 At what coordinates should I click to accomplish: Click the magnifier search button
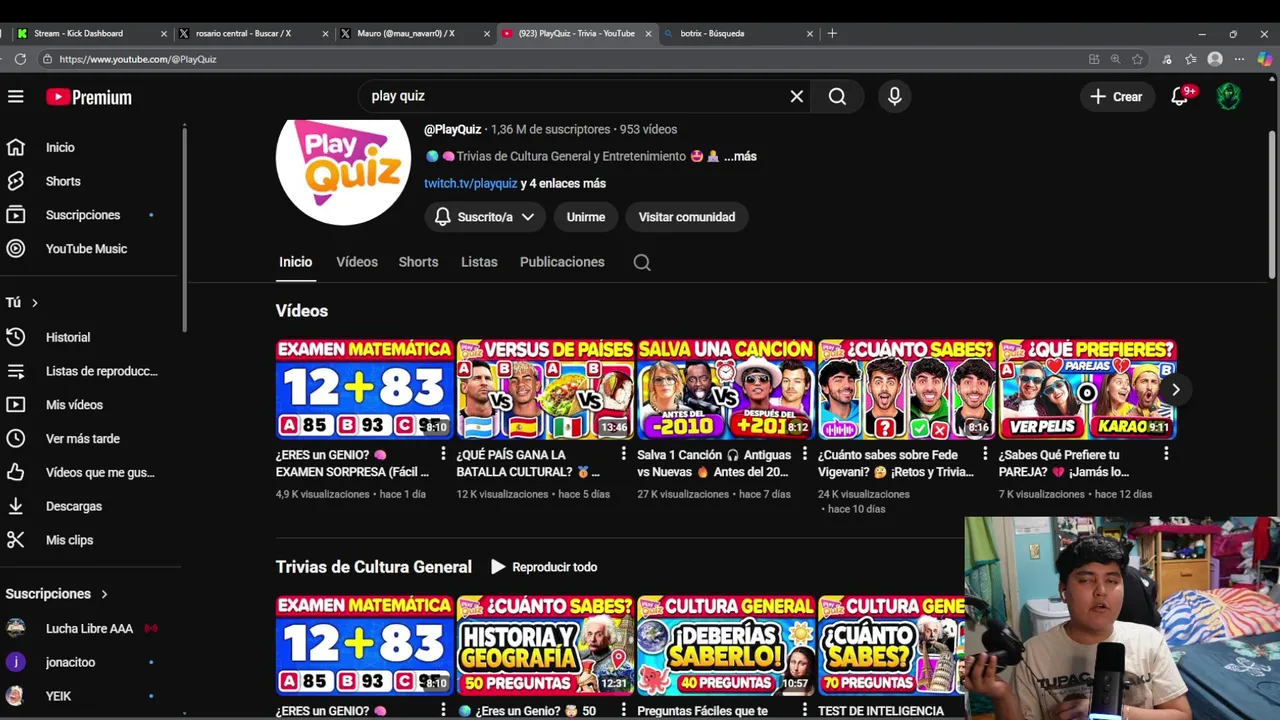coord(837,96)
